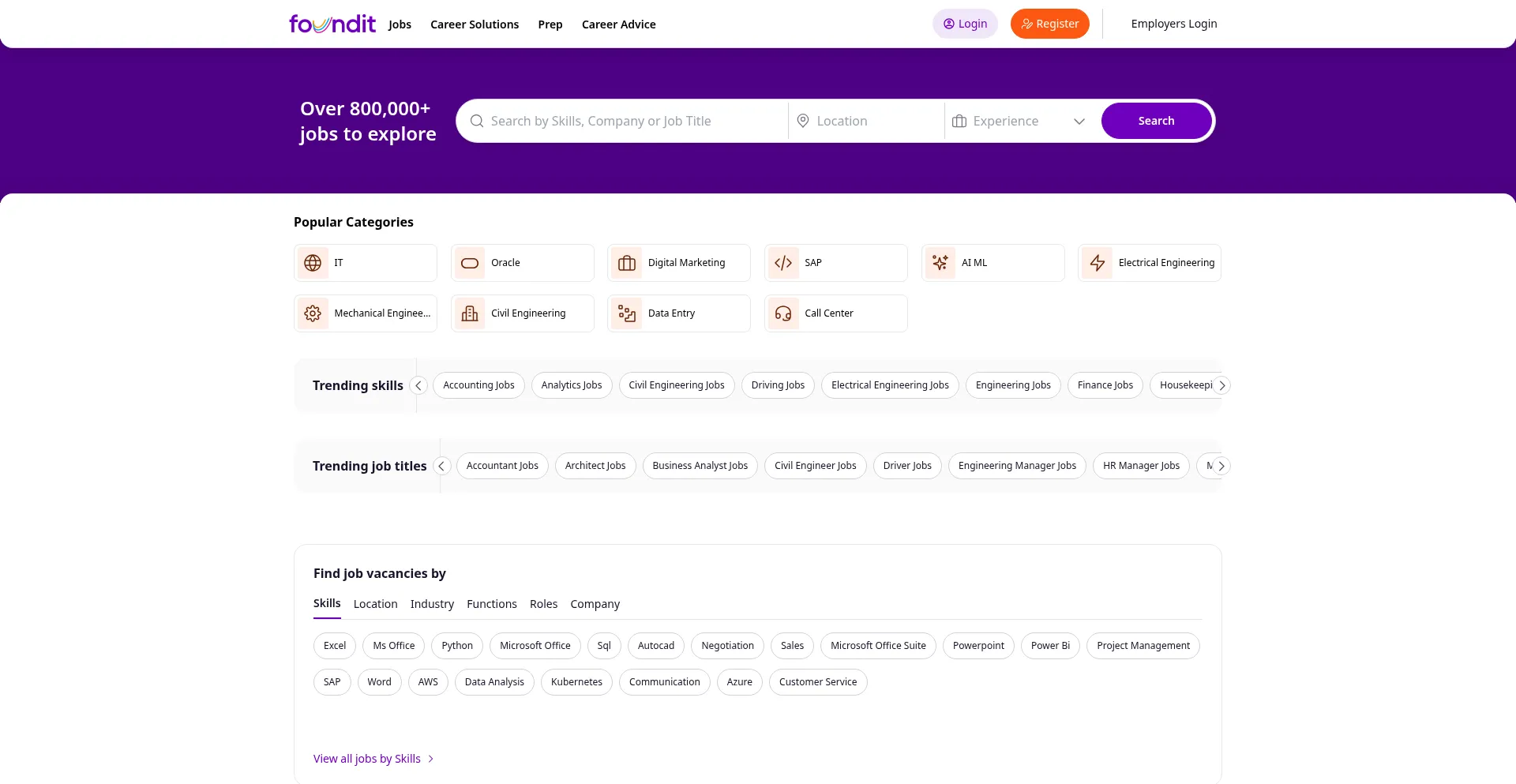Click the Mechanical Engineering gear icon
Image resolution: width=1516 pixels, height=784 pixels.
click(x=313, y=313)
